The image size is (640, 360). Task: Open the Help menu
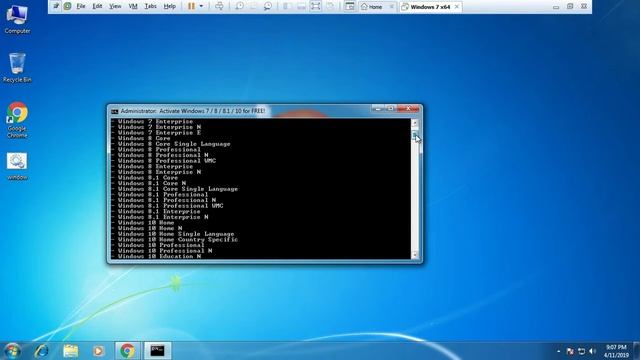(x=170, y=6)
